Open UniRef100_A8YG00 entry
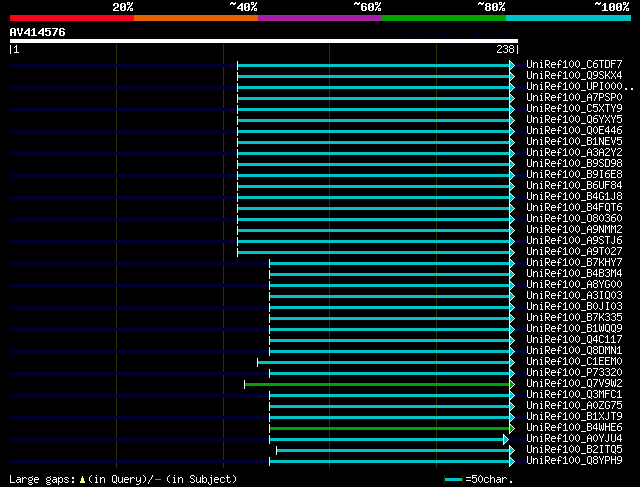 (x=574, y=285)
